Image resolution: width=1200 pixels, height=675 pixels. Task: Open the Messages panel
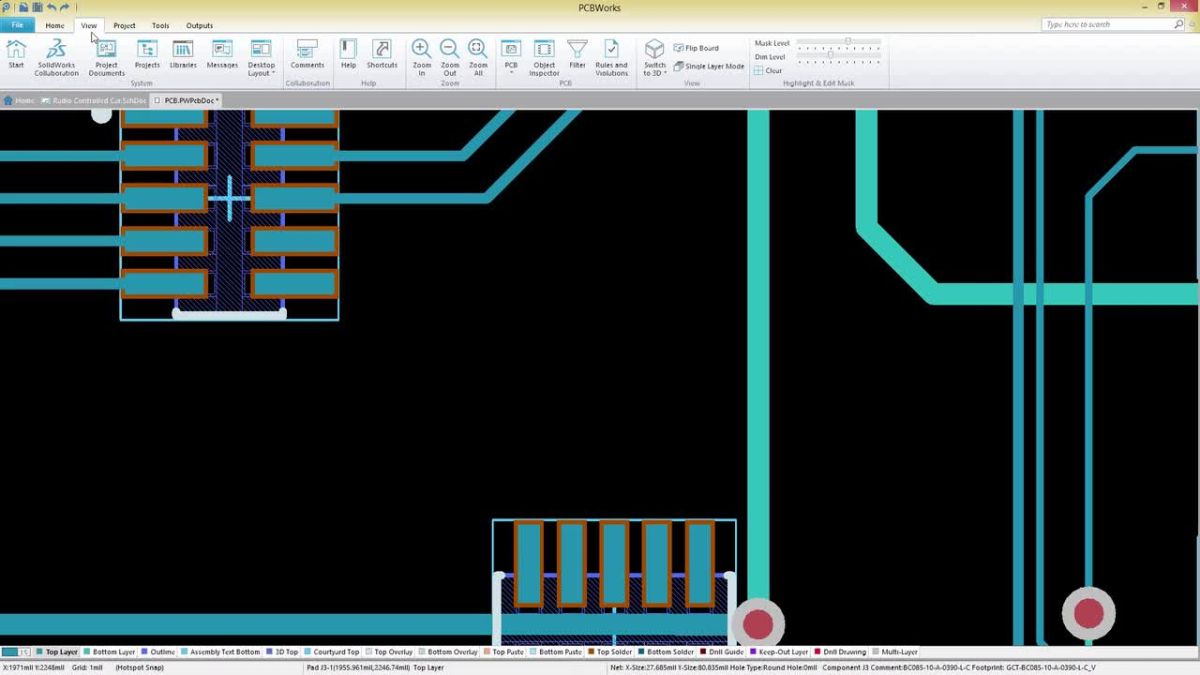coord(221,55)
